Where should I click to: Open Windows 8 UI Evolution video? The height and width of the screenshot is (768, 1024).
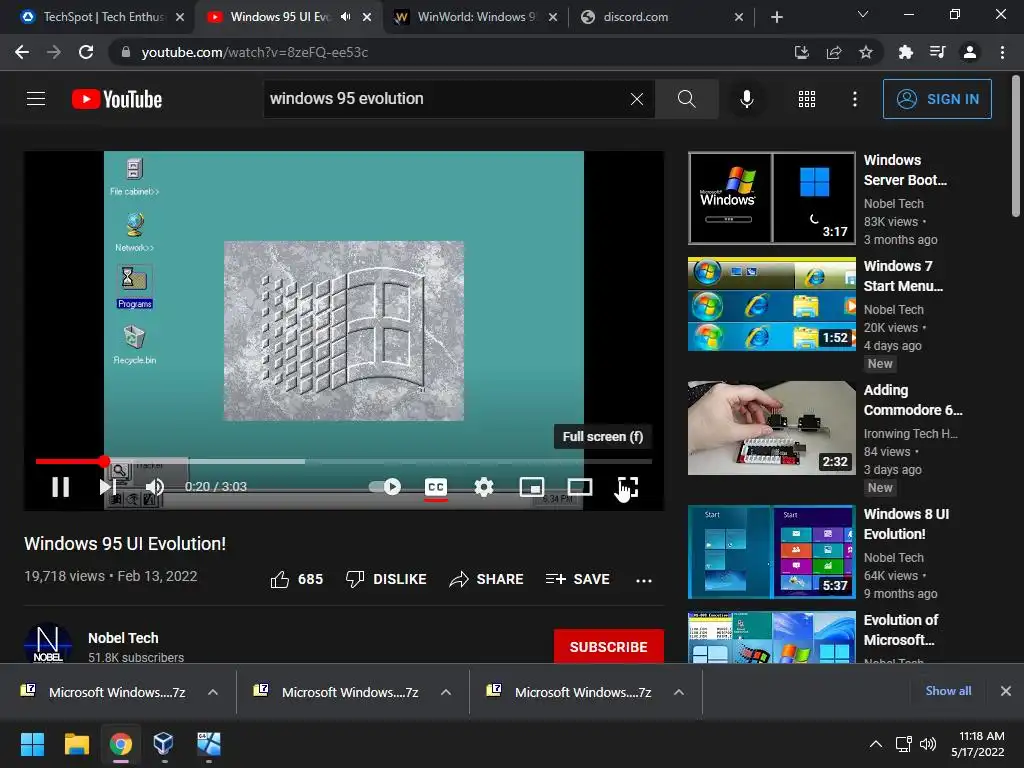772,552
